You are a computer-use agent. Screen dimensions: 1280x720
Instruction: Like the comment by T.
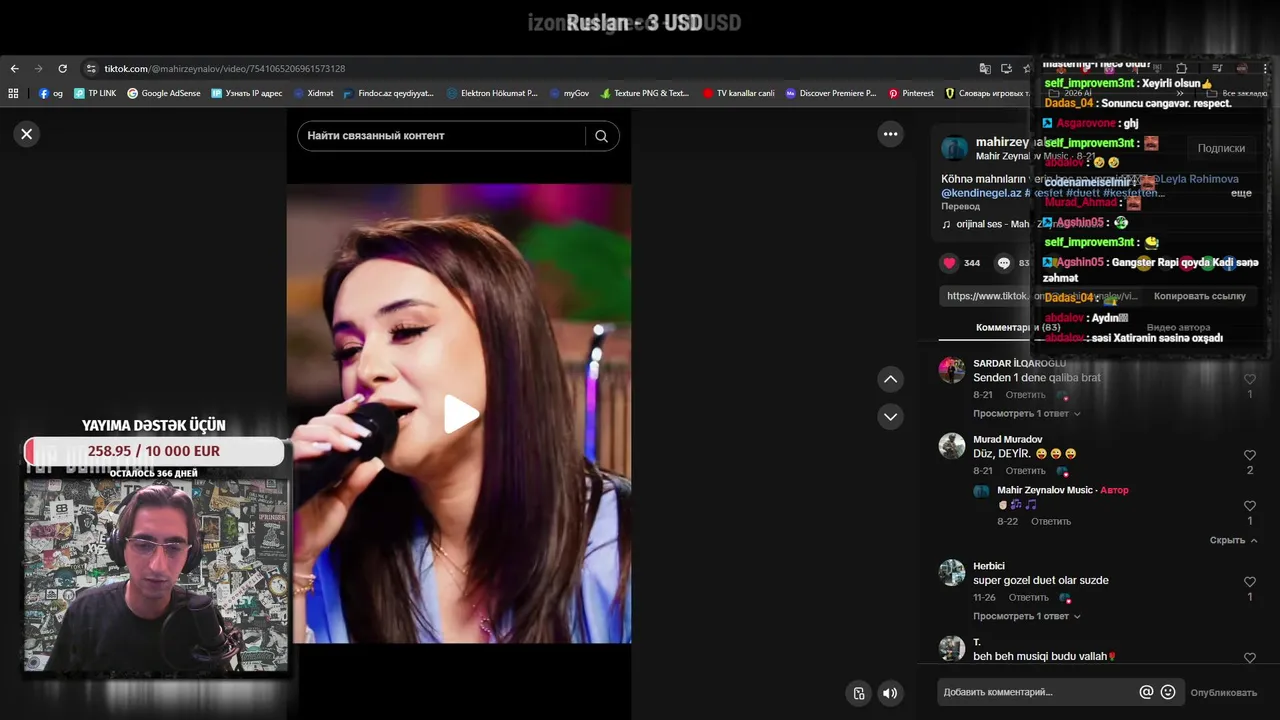(1249, 658)
